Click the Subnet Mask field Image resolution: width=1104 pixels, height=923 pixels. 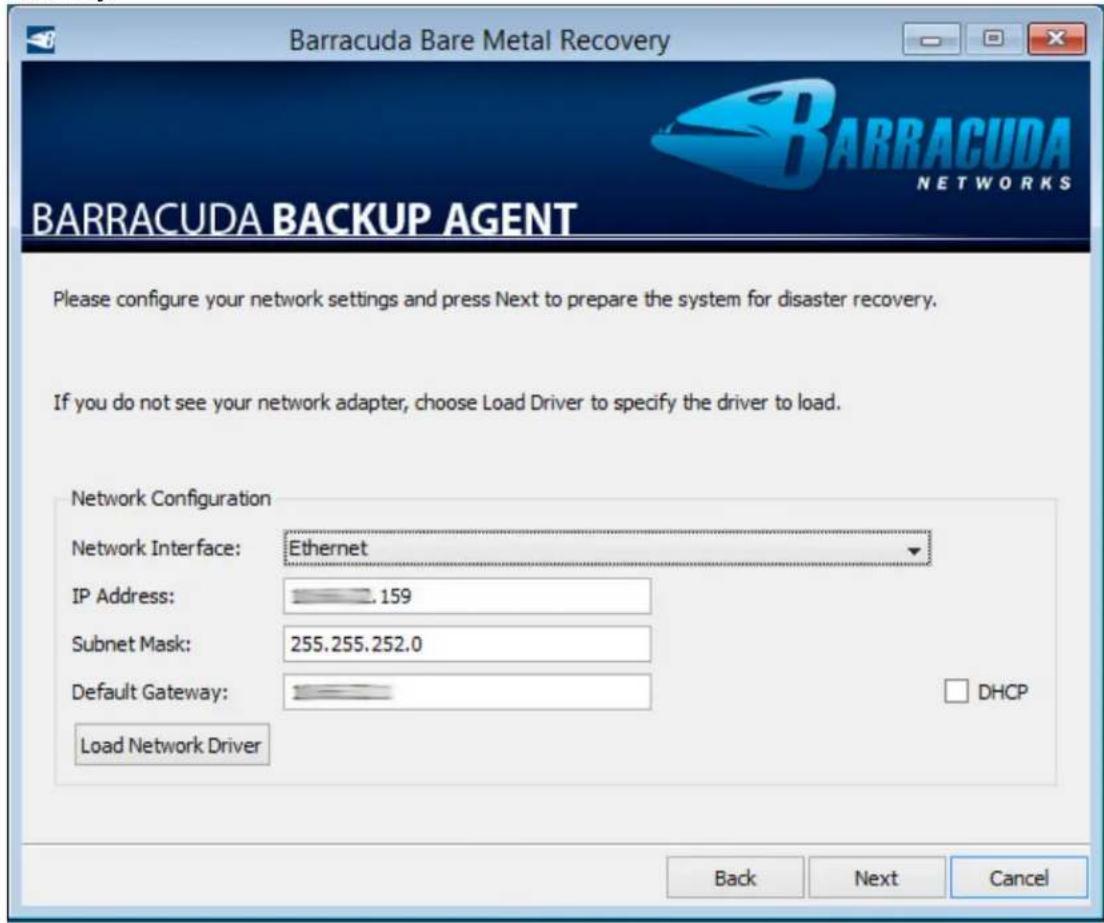coord(467,644)
